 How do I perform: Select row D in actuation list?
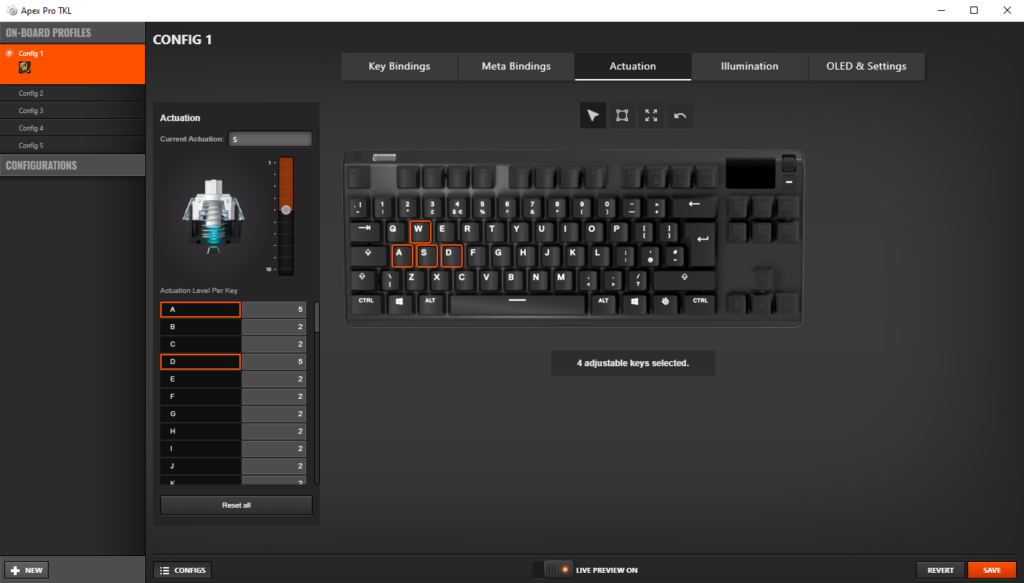pos(232,362)
